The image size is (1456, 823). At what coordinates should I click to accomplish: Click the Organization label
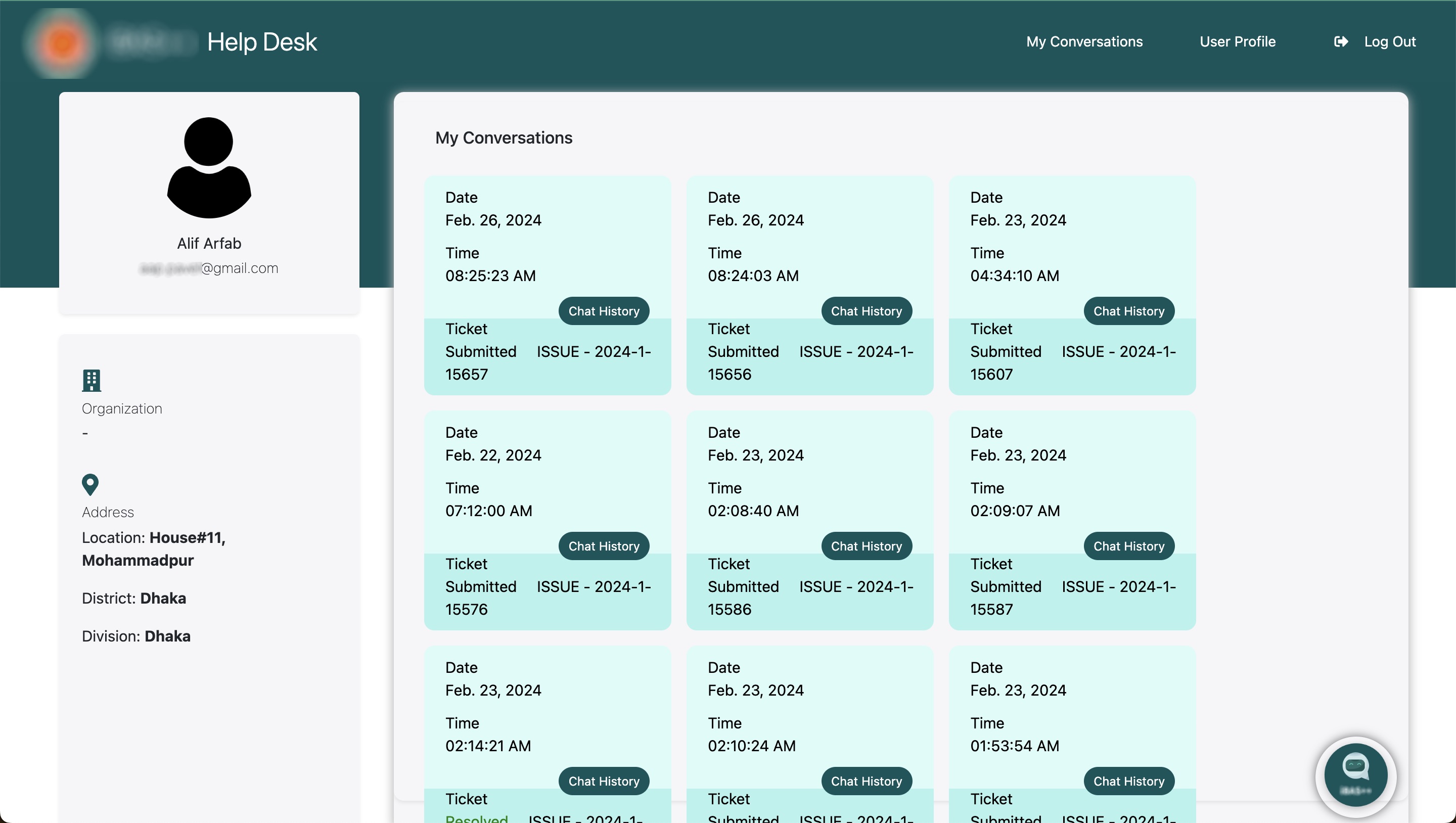[x=122, y=408]
